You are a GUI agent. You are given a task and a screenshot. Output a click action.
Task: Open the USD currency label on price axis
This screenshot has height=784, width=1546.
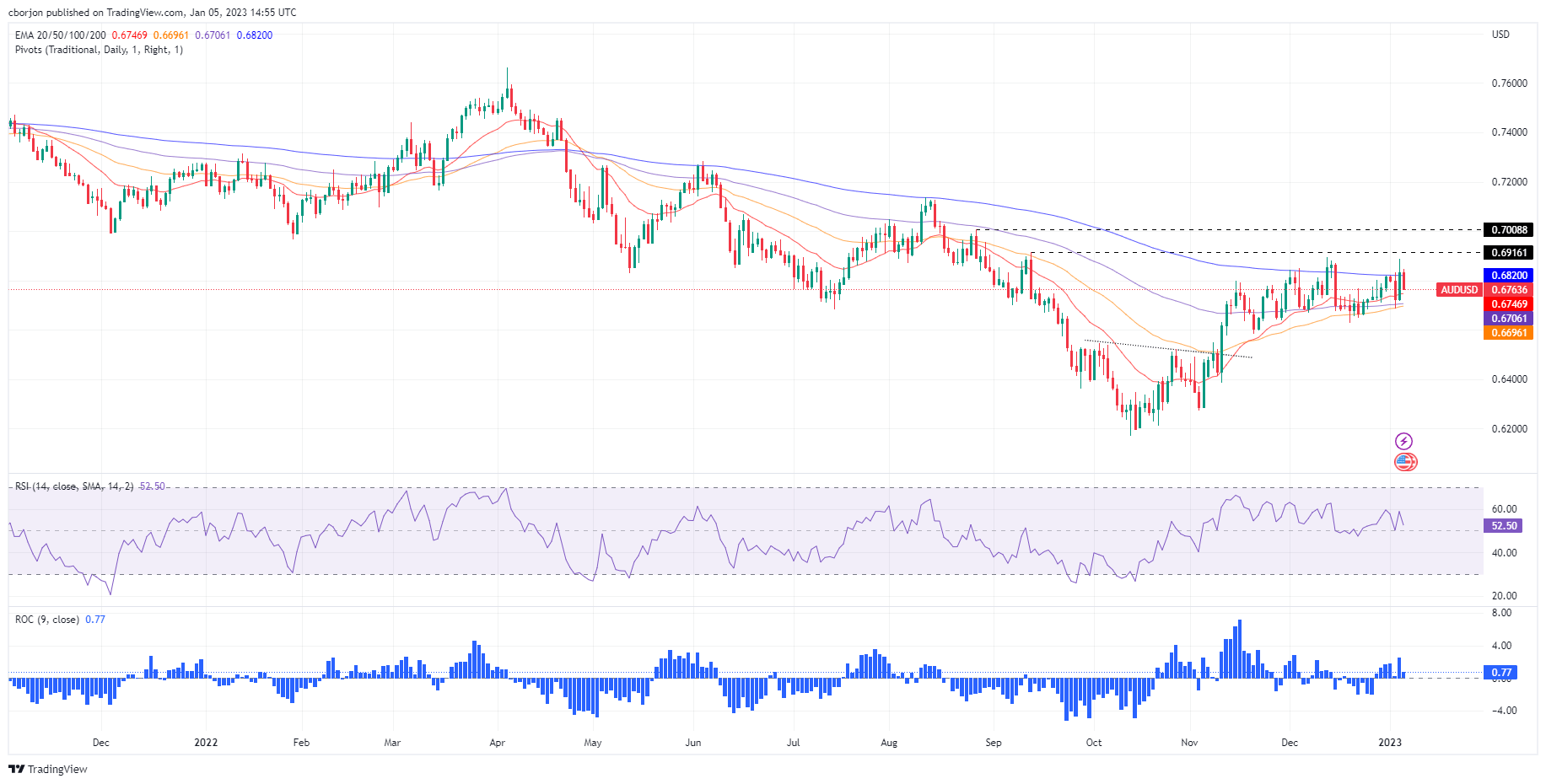click(x=1500, y=35)
